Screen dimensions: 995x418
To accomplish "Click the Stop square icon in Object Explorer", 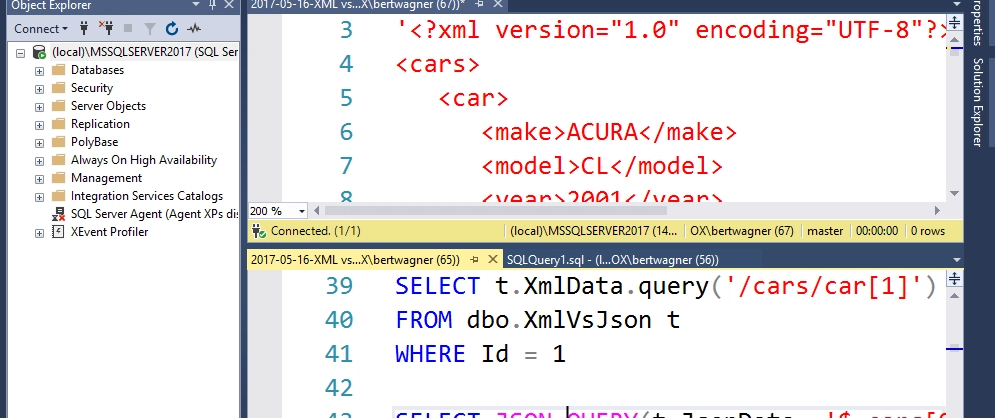I will [128, 29].
